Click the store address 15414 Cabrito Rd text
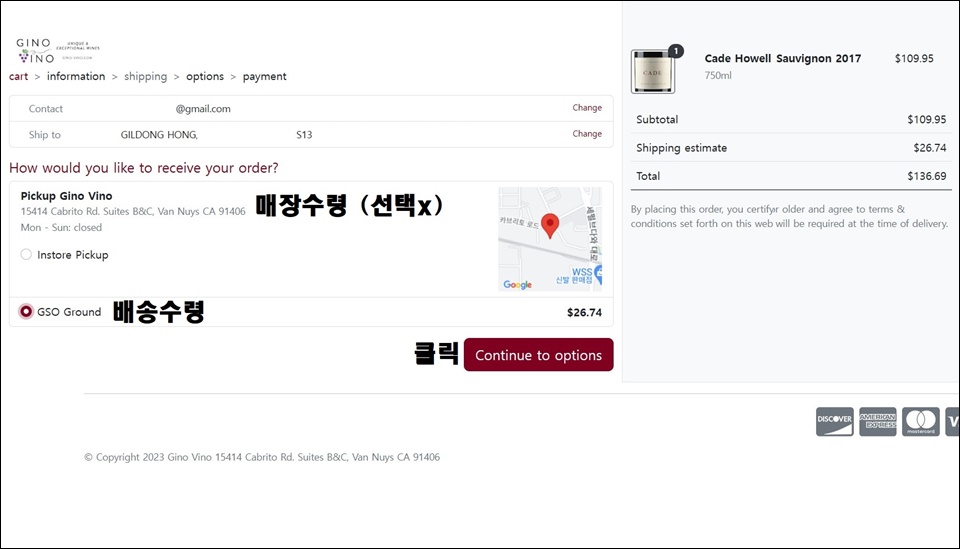 click(x=133, y=211)
